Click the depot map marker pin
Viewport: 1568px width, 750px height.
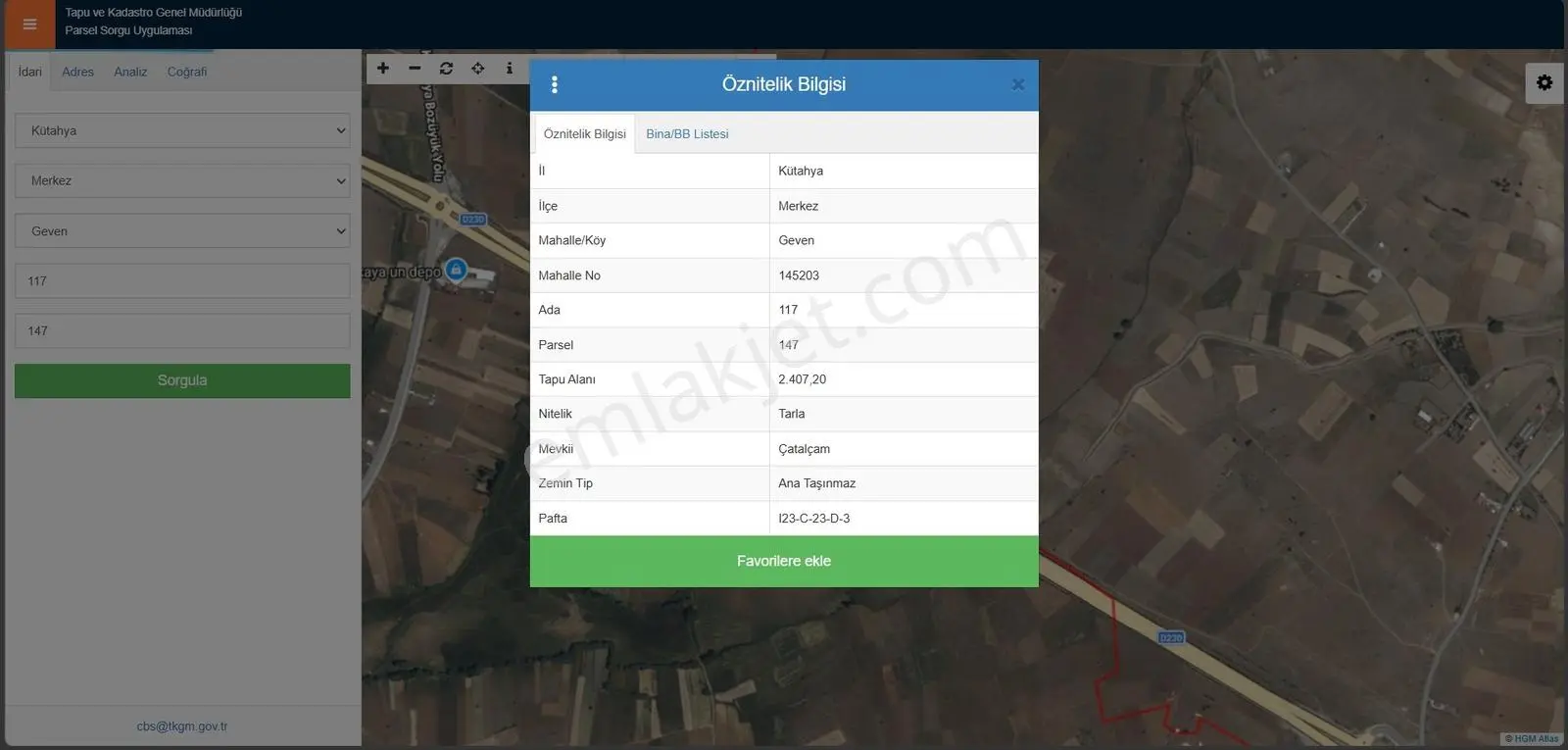pyautogui.click(x=456, y=269)
